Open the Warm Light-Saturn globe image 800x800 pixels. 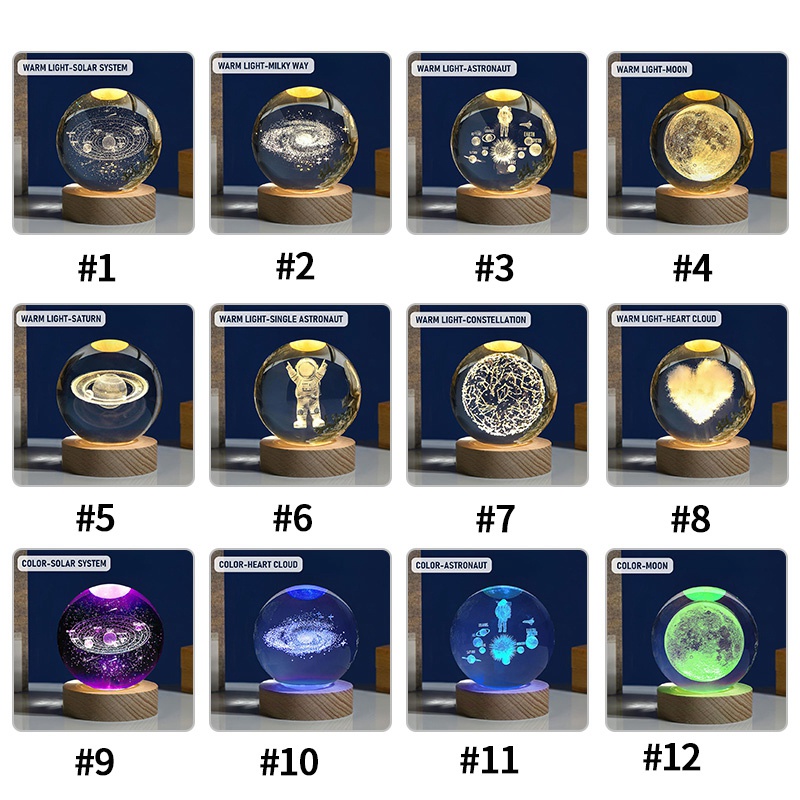(104, 395)
